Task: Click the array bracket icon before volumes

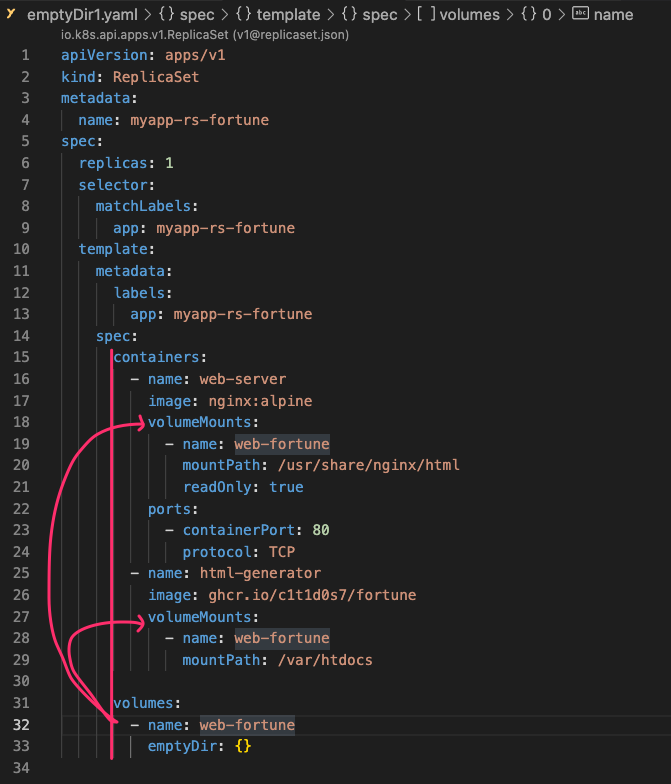Action: pos(426,14)
